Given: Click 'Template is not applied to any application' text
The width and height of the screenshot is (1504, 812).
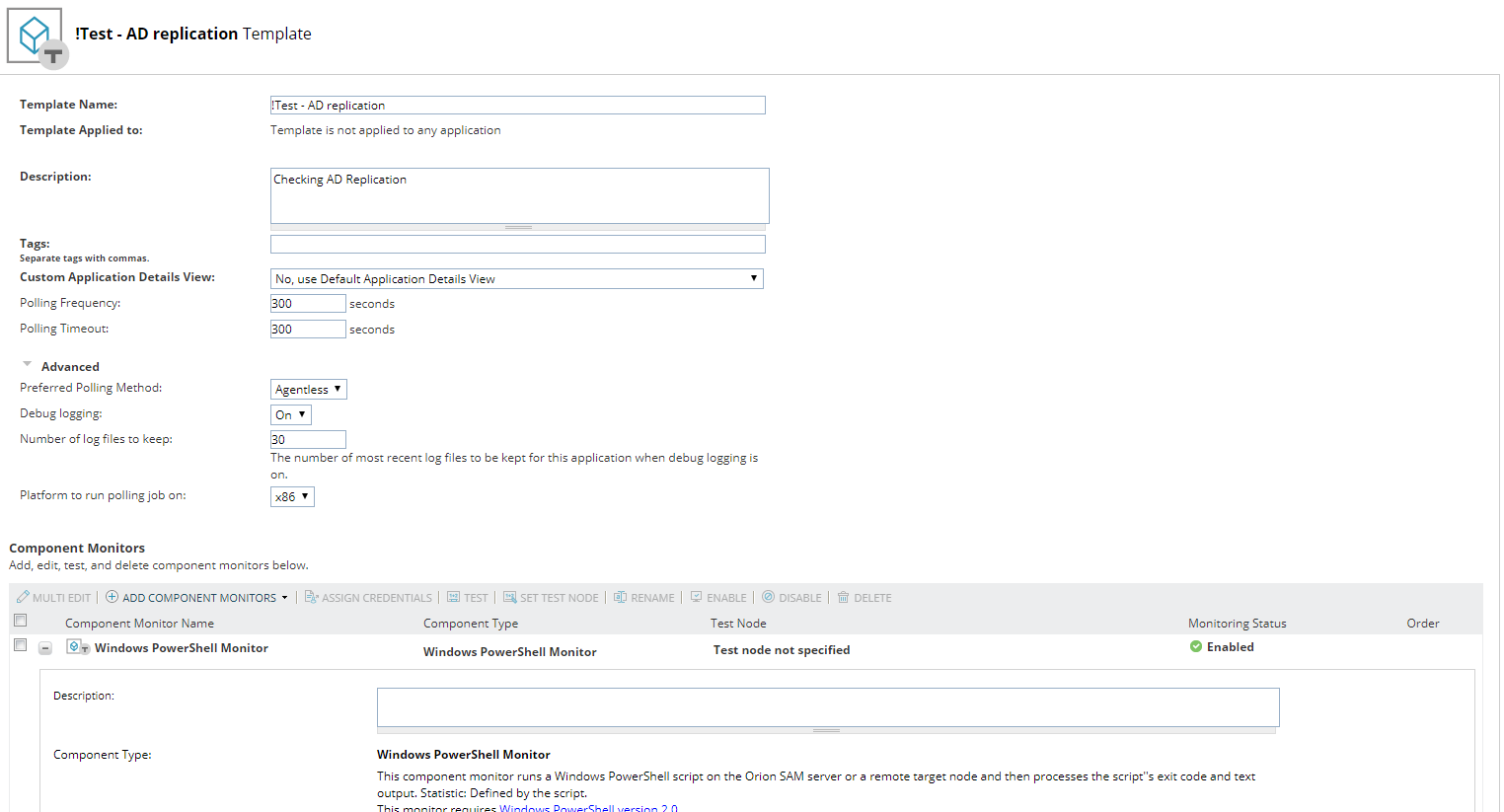Looking at the screenshot, I should [386, 129].
